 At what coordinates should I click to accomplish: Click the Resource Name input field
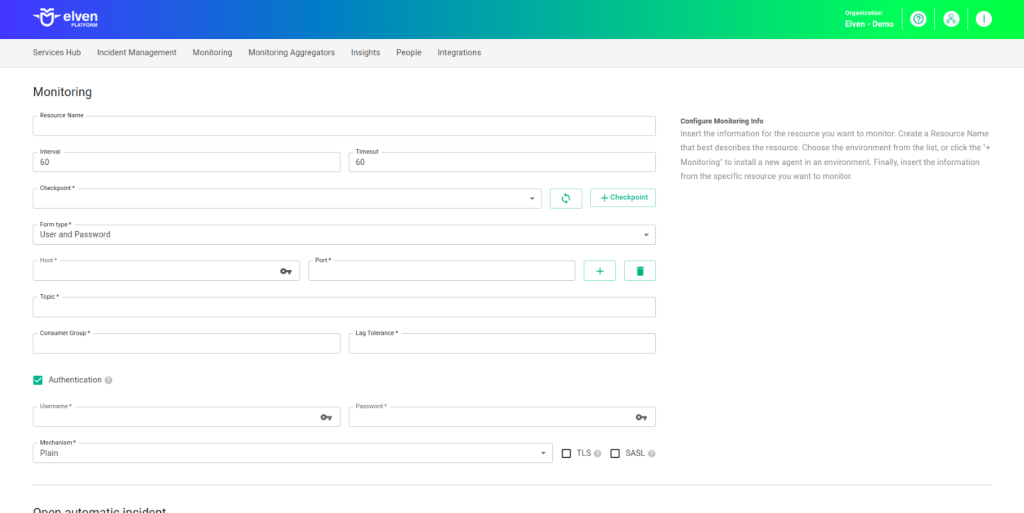(x=344, y=127)
